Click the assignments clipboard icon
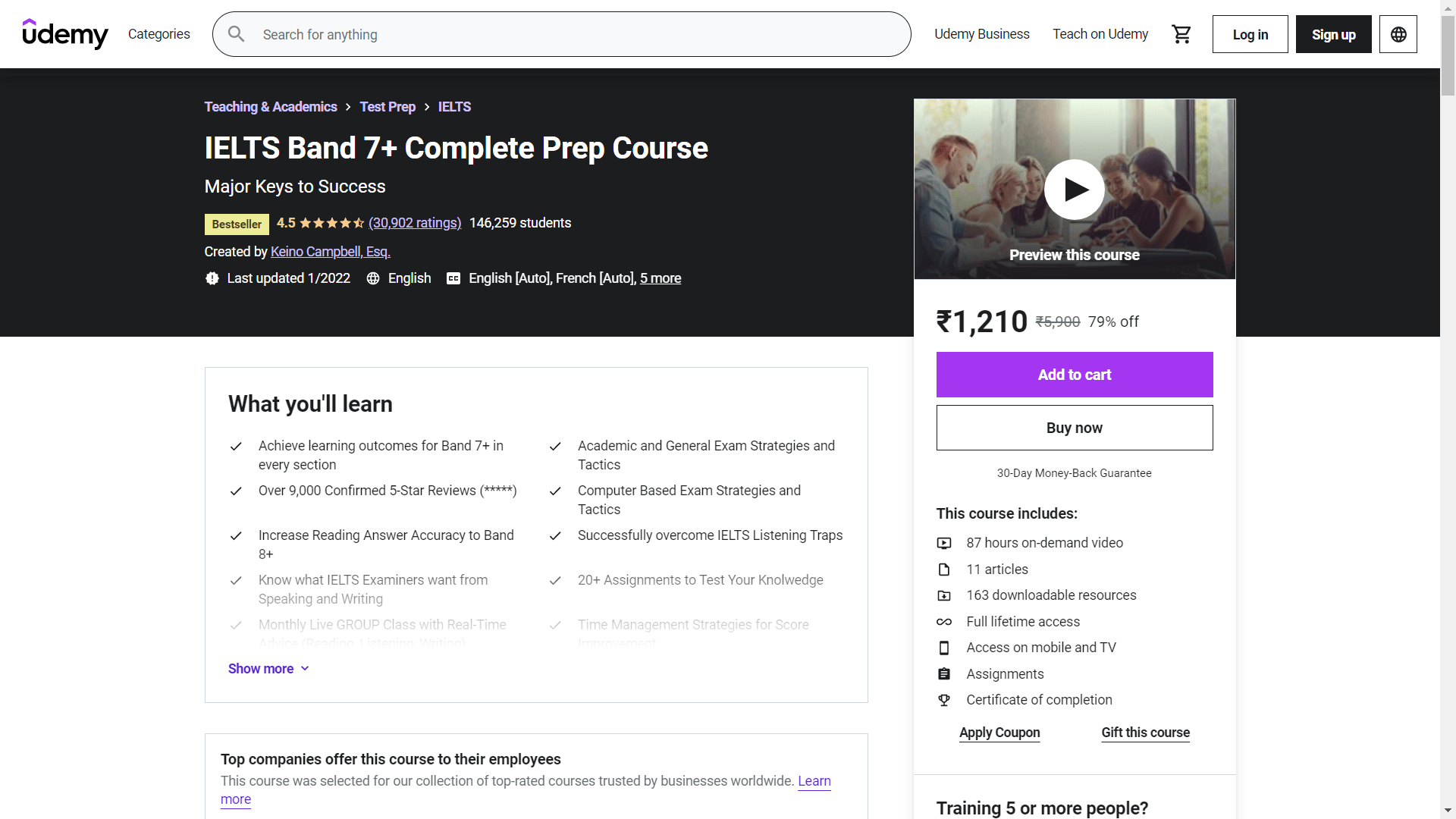Screen dimensions: 1456x819 [x=944, y=674]
